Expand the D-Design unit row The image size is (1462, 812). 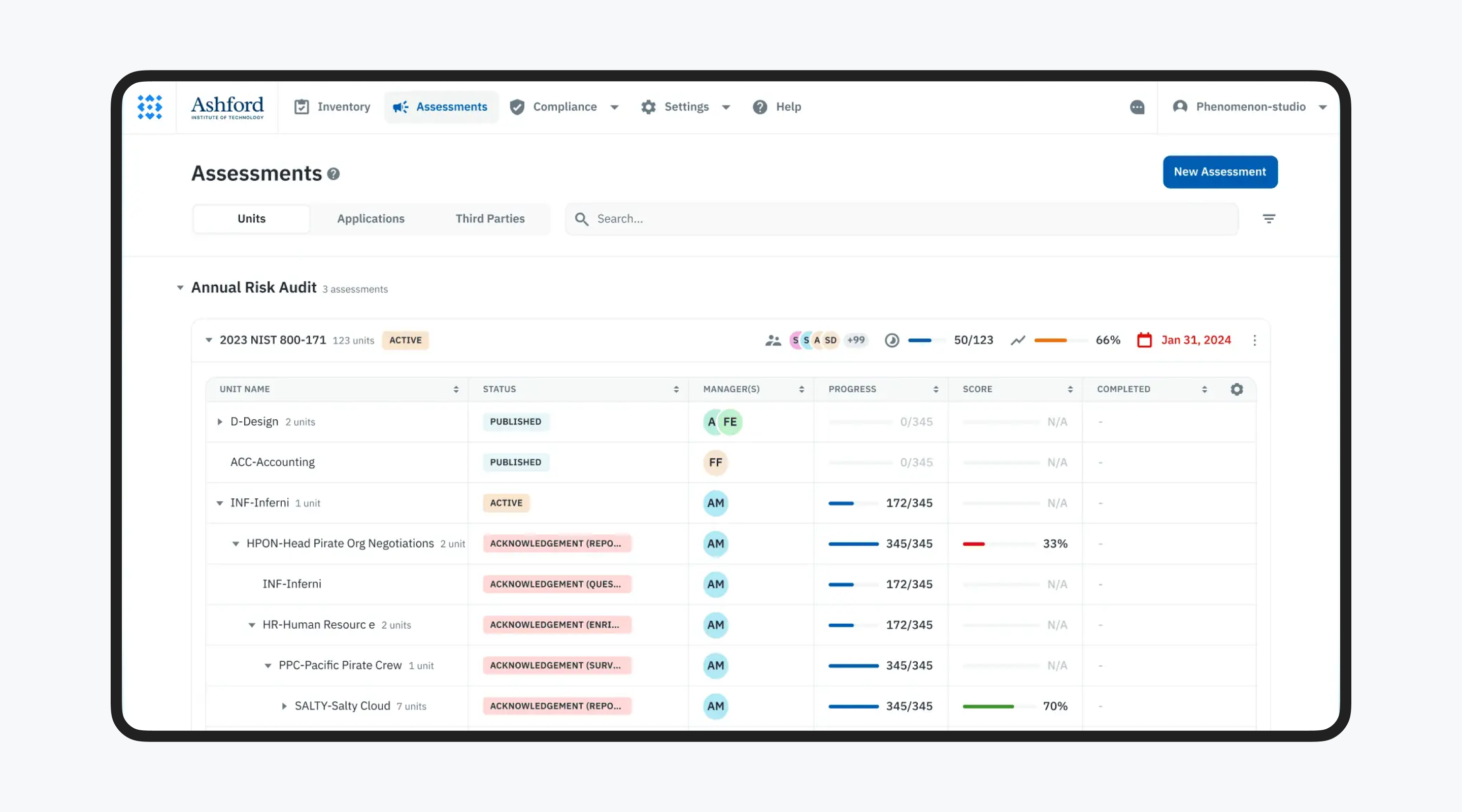pos(220,422)
